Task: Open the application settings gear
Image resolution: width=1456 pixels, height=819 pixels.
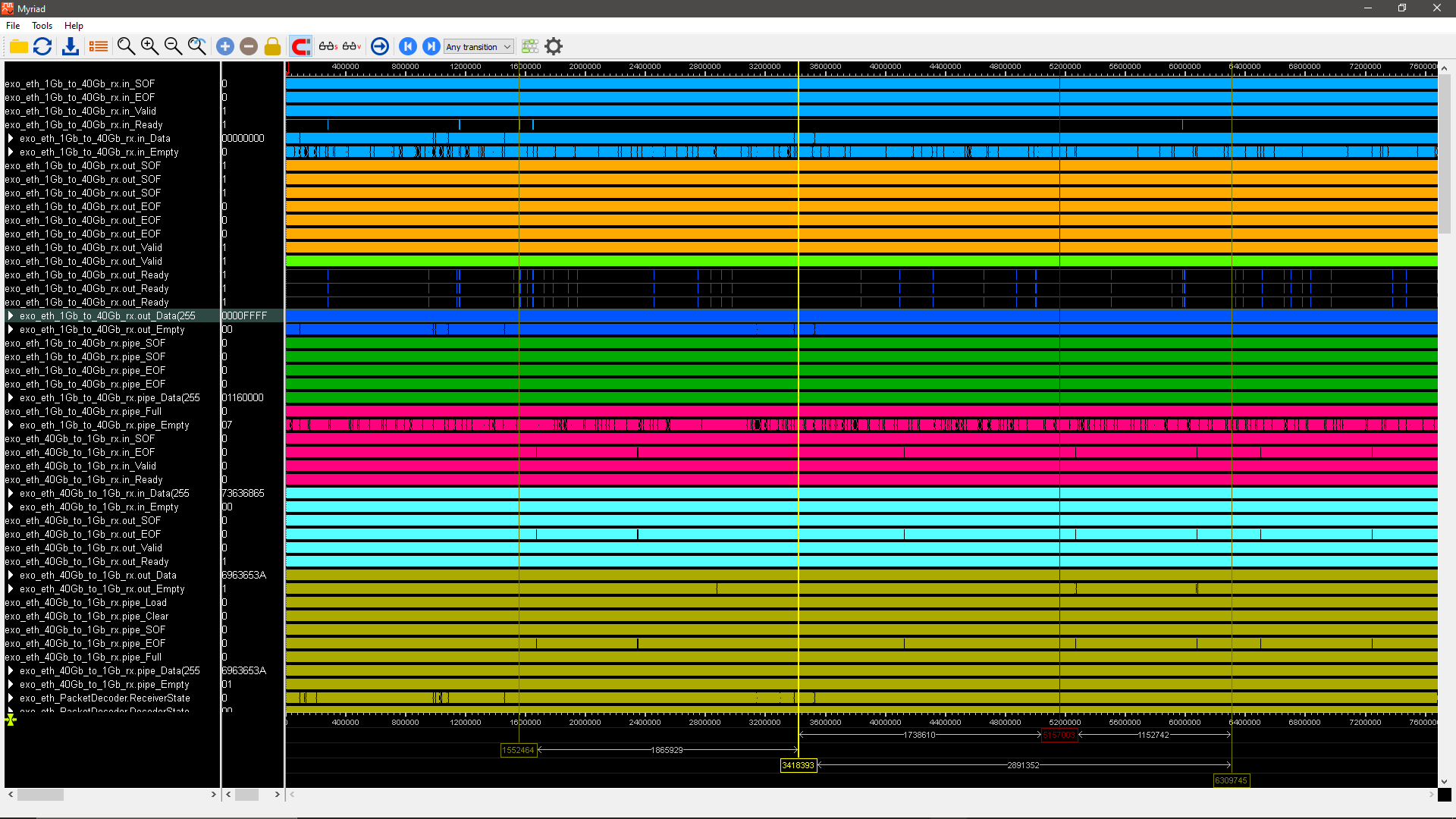Action: coord(554,46)
